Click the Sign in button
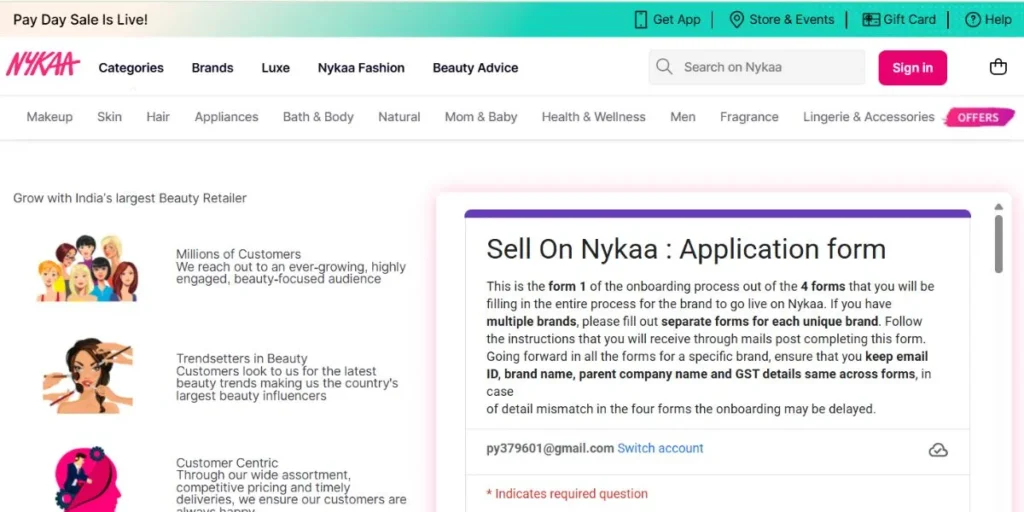1024x512 pixels. [x=912, y=68]
